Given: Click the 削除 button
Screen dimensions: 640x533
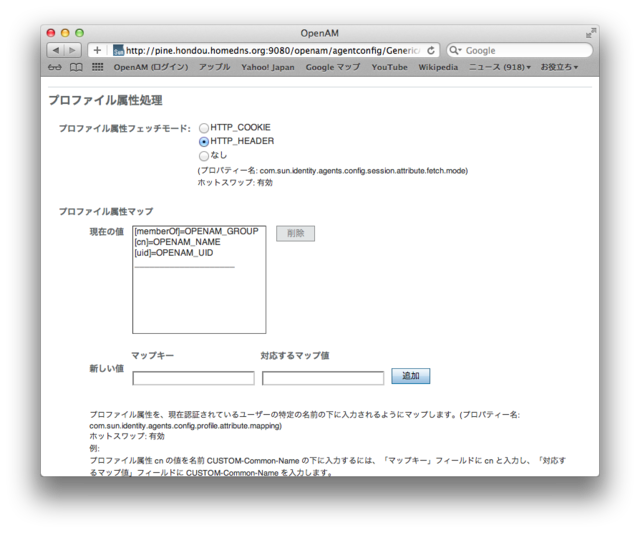Looking at the screenshot, I should click(x=295, y=233).
